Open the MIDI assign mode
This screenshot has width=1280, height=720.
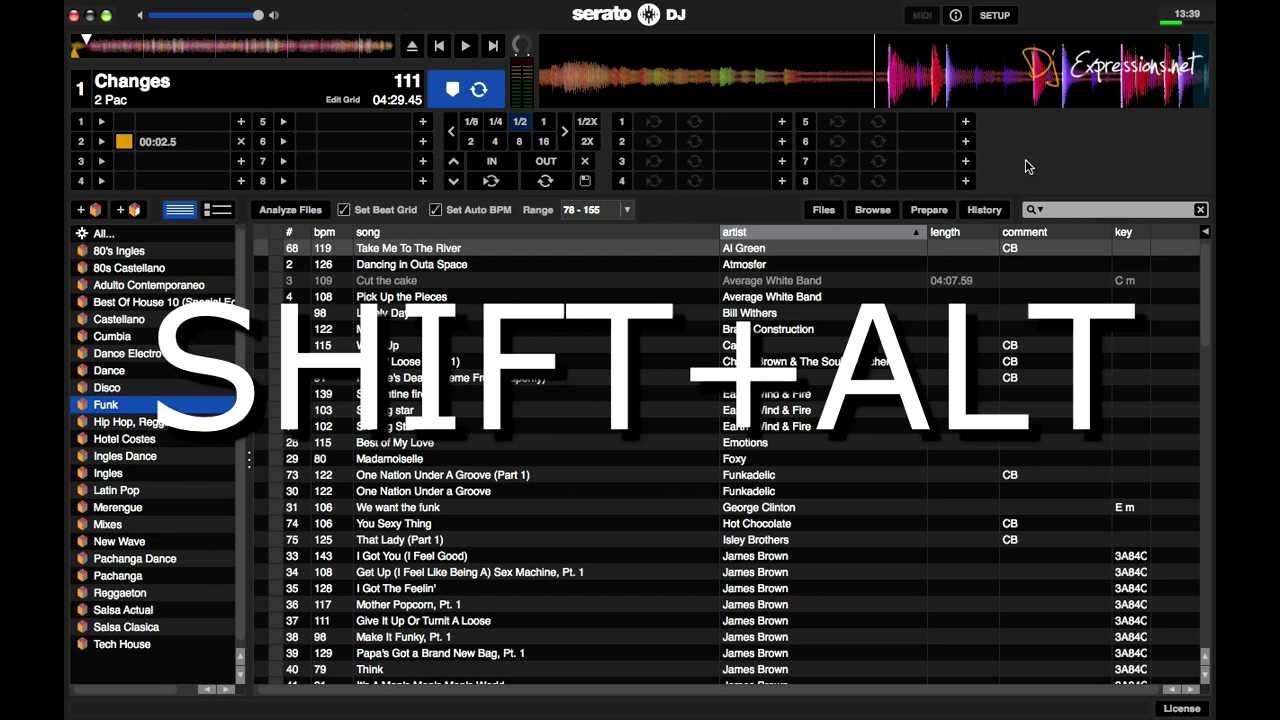pyautogui.click(x=922, y=15)
